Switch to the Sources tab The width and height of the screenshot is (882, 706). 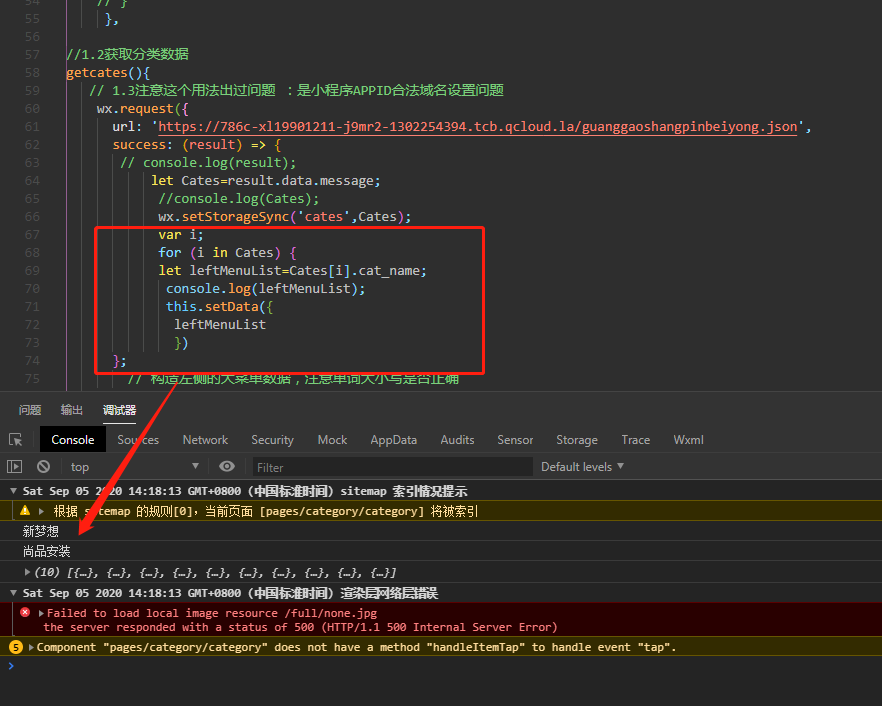[x=138, y=440]
